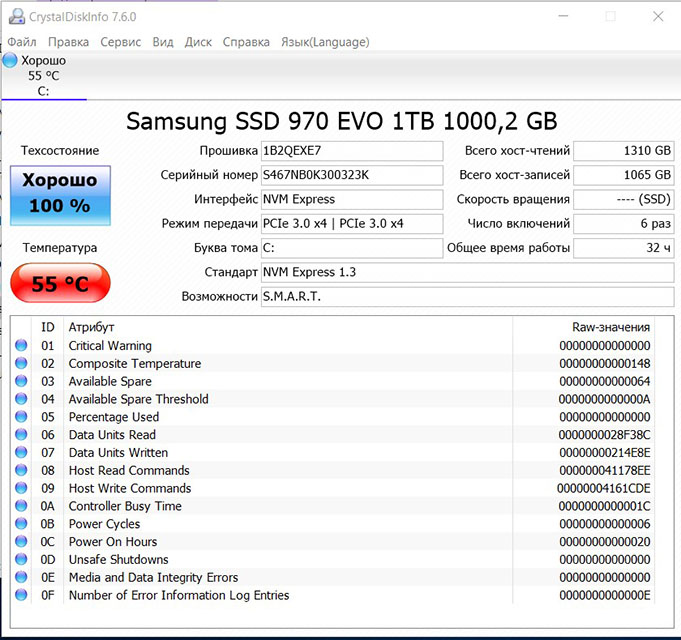Click the Техсостояние label
This screenshot has width=681, height=640.
tap(60, 151)
